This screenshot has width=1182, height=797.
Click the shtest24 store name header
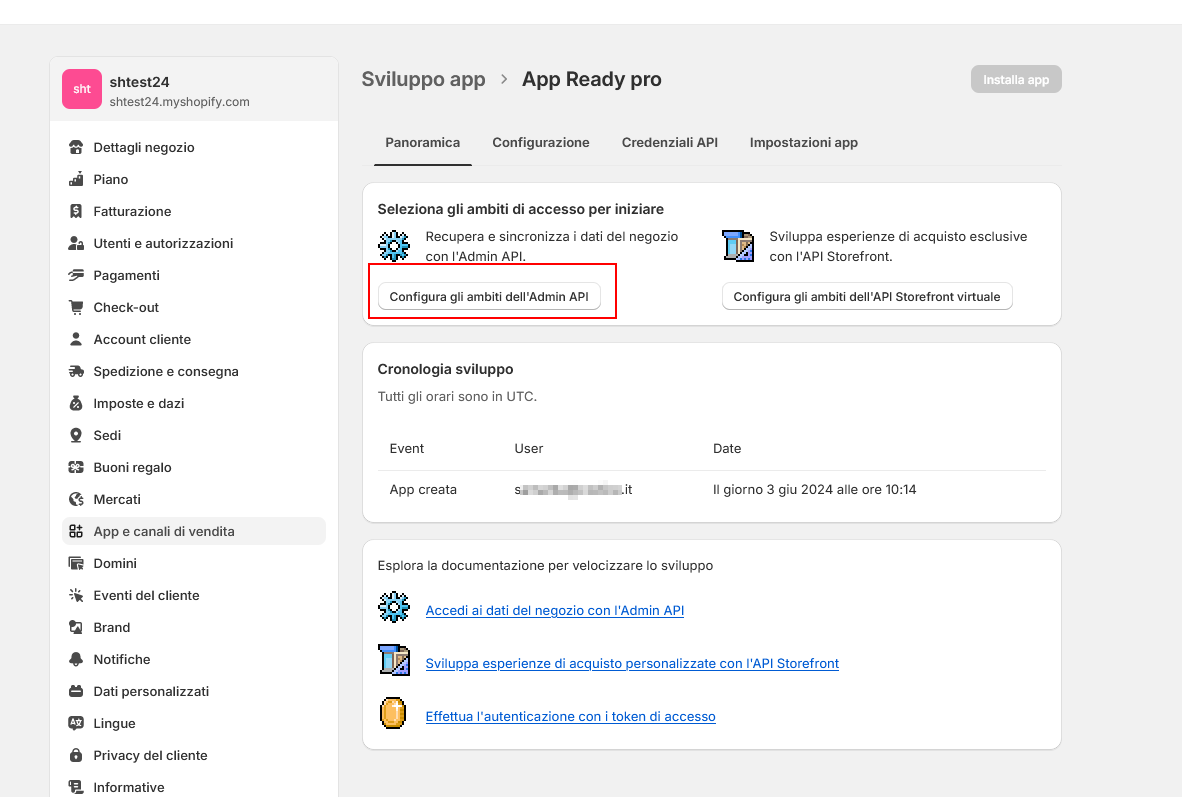click(139, 82)
